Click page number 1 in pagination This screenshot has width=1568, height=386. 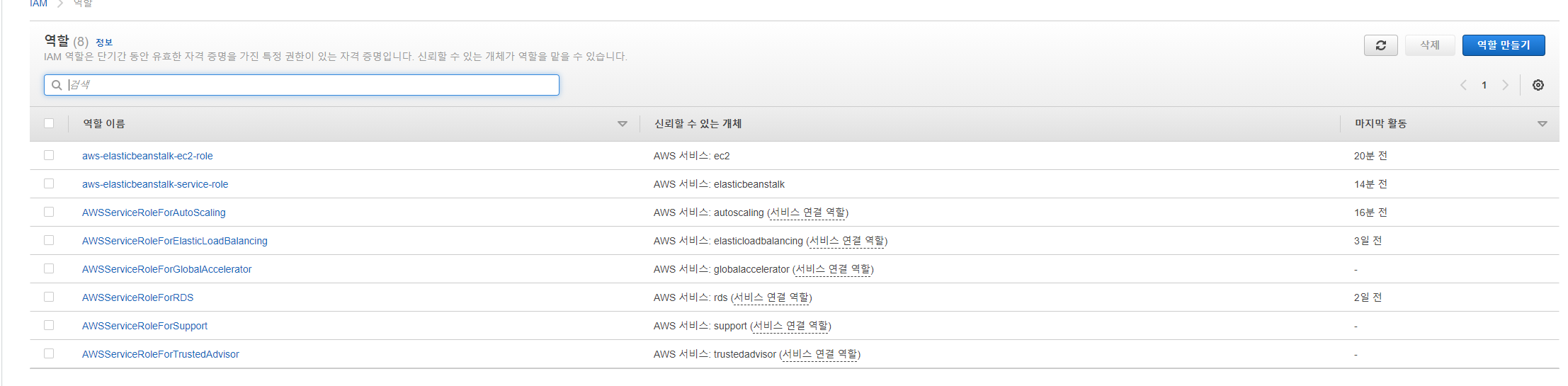[1484, 85]
